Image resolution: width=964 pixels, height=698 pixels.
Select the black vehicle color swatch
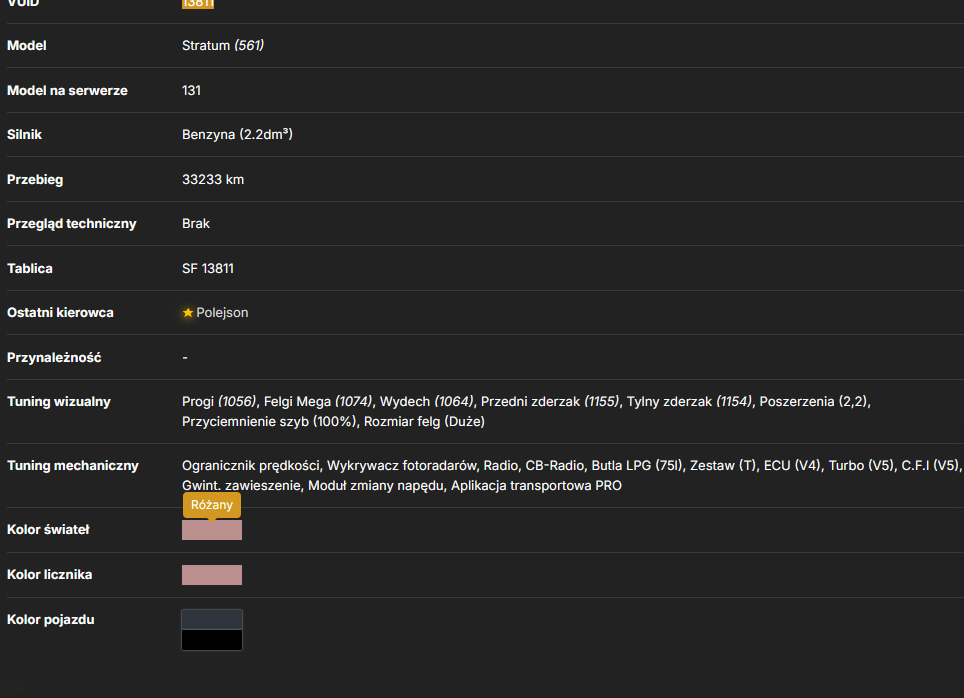pos(212,640)
